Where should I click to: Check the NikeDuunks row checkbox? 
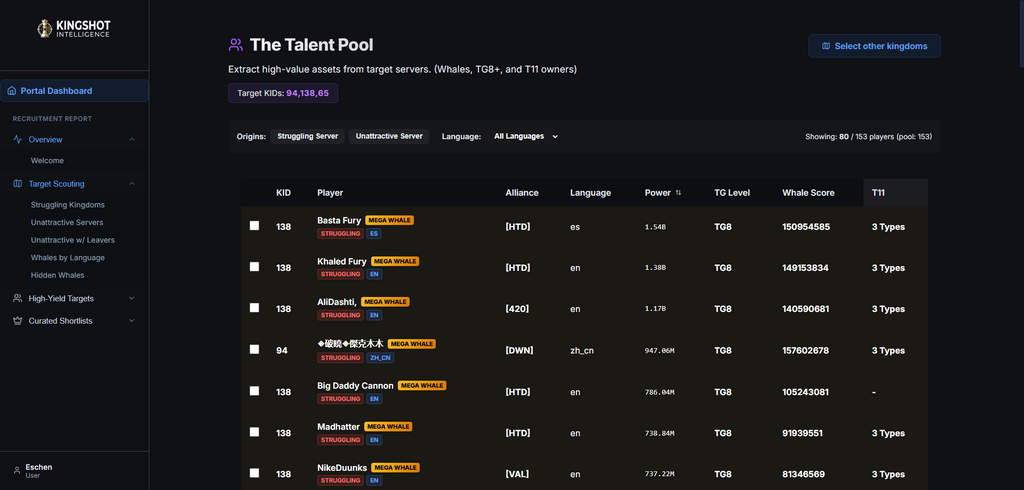tap(254, 473)
